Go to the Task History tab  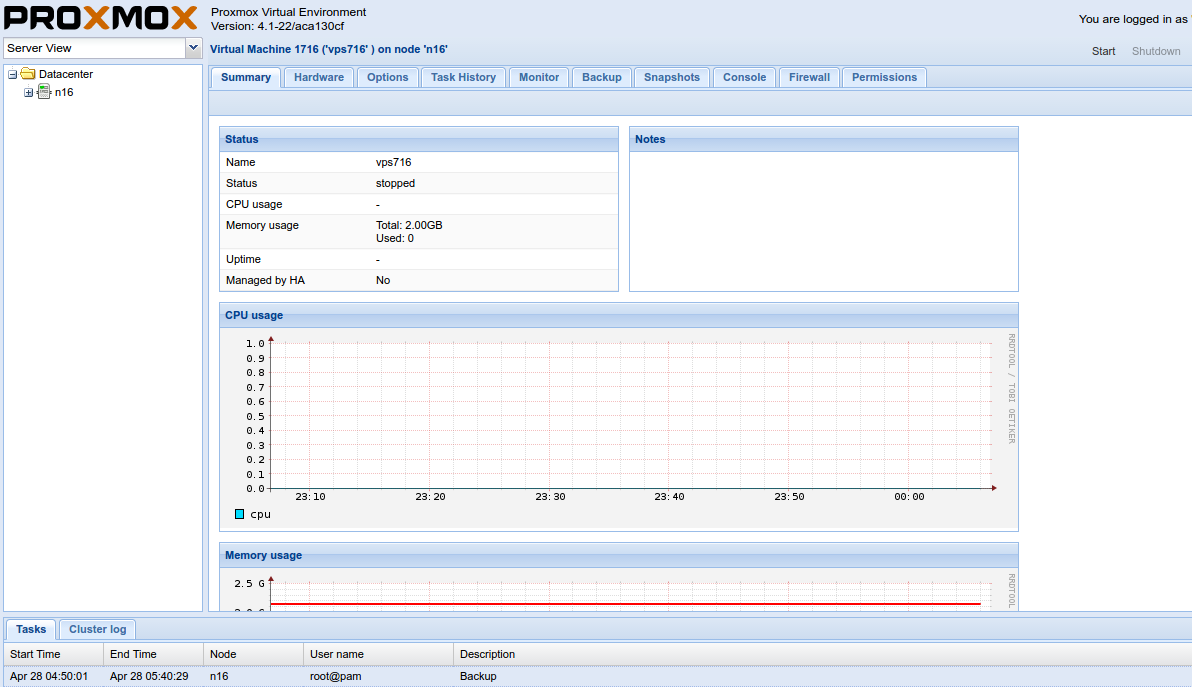click(463, 77)
